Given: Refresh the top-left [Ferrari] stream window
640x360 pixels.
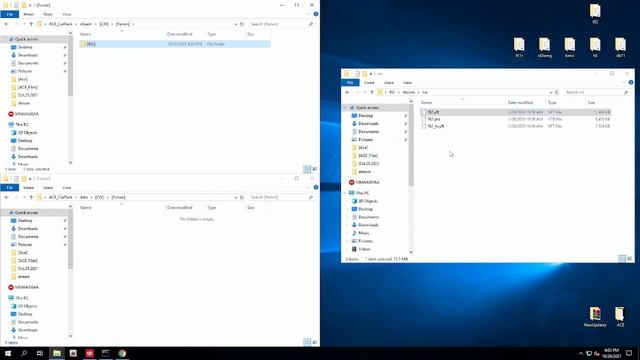Looking at the screenshot, I should tap(242, 24).
